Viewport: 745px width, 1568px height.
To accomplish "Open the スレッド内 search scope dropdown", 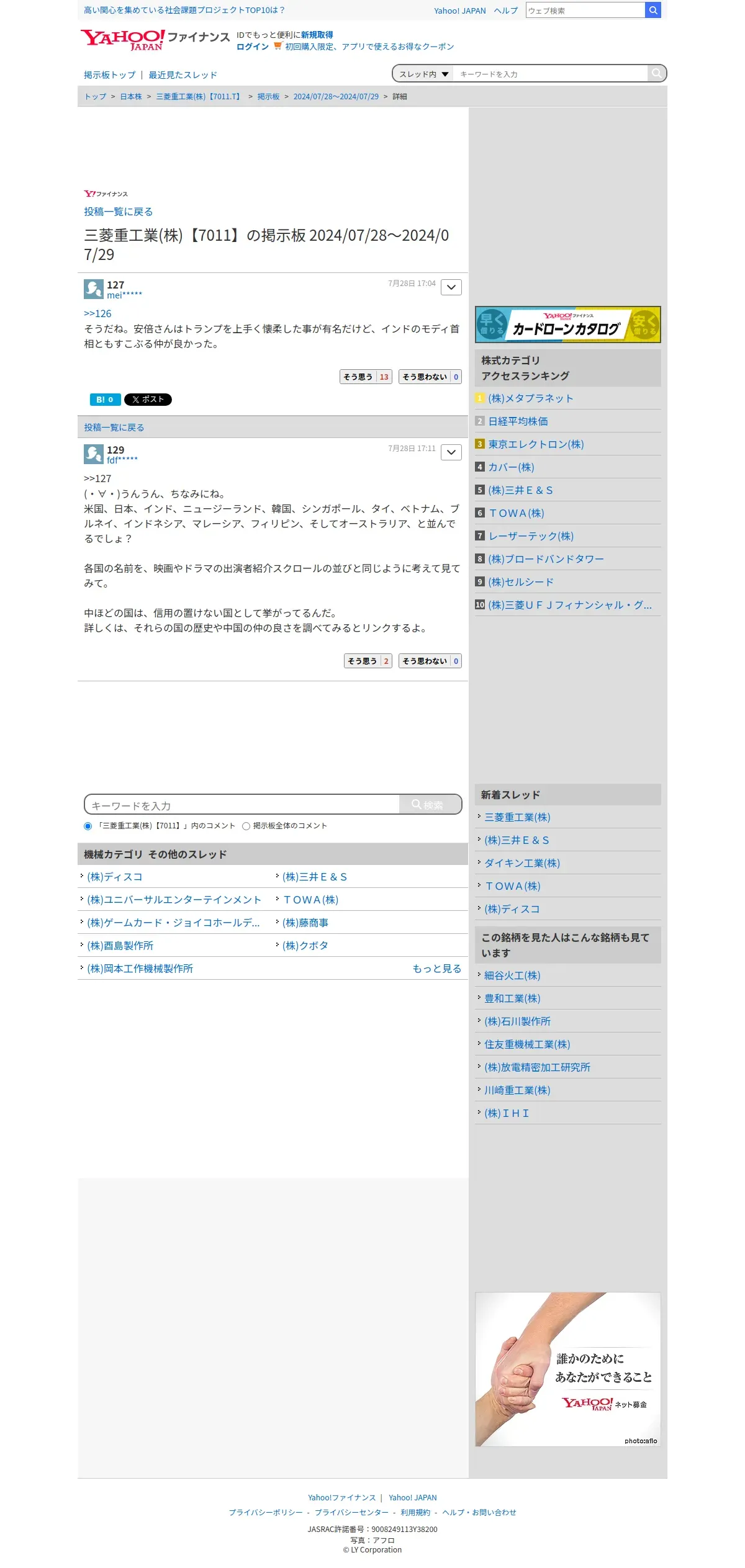I will point(423,74).
